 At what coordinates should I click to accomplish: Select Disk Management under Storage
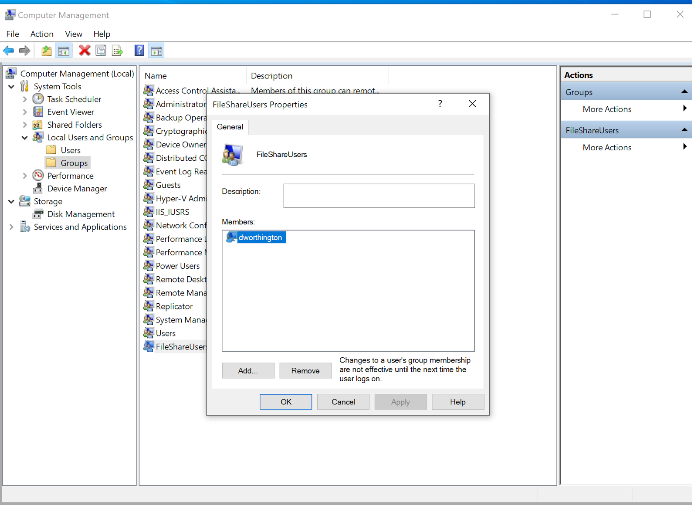point(80,214)
